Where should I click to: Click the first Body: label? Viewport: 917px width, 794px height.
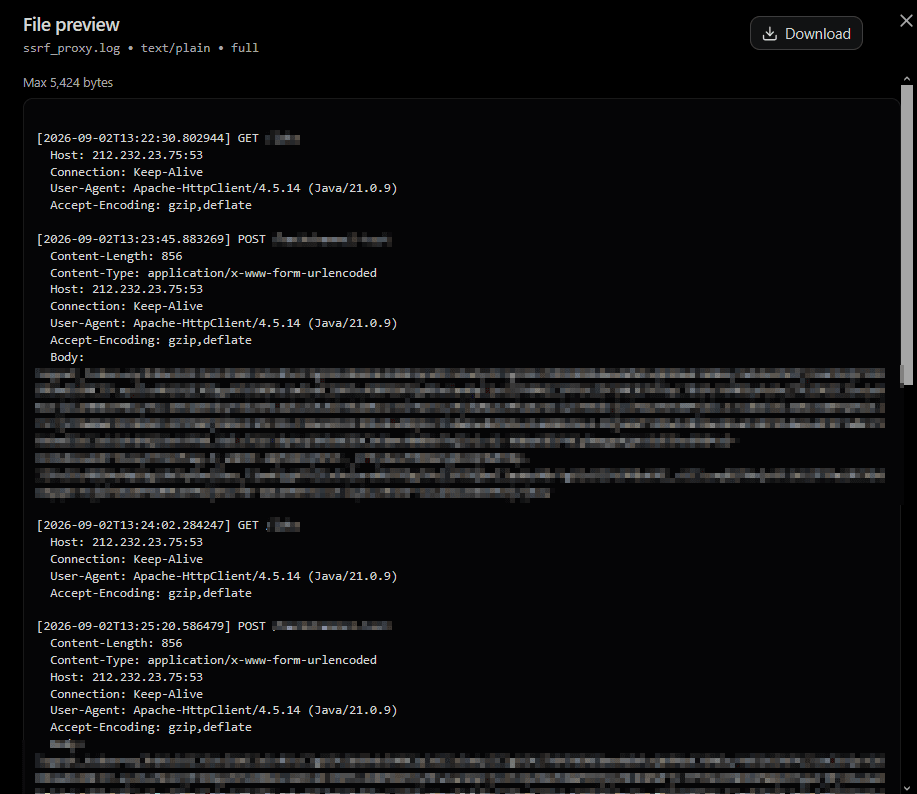click(67, 357)
